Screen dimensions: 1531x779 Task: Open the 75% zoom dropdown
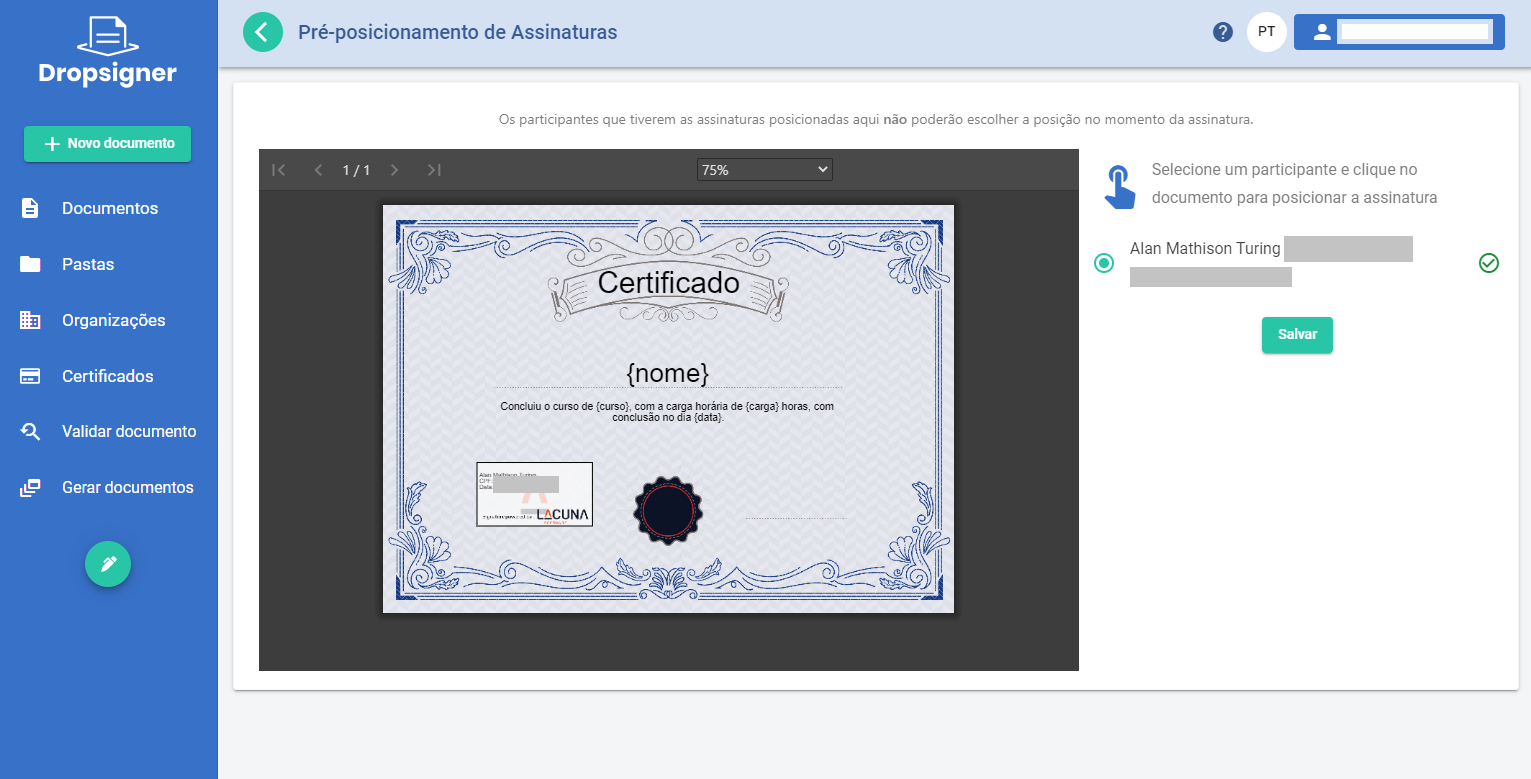pos(765,170)
